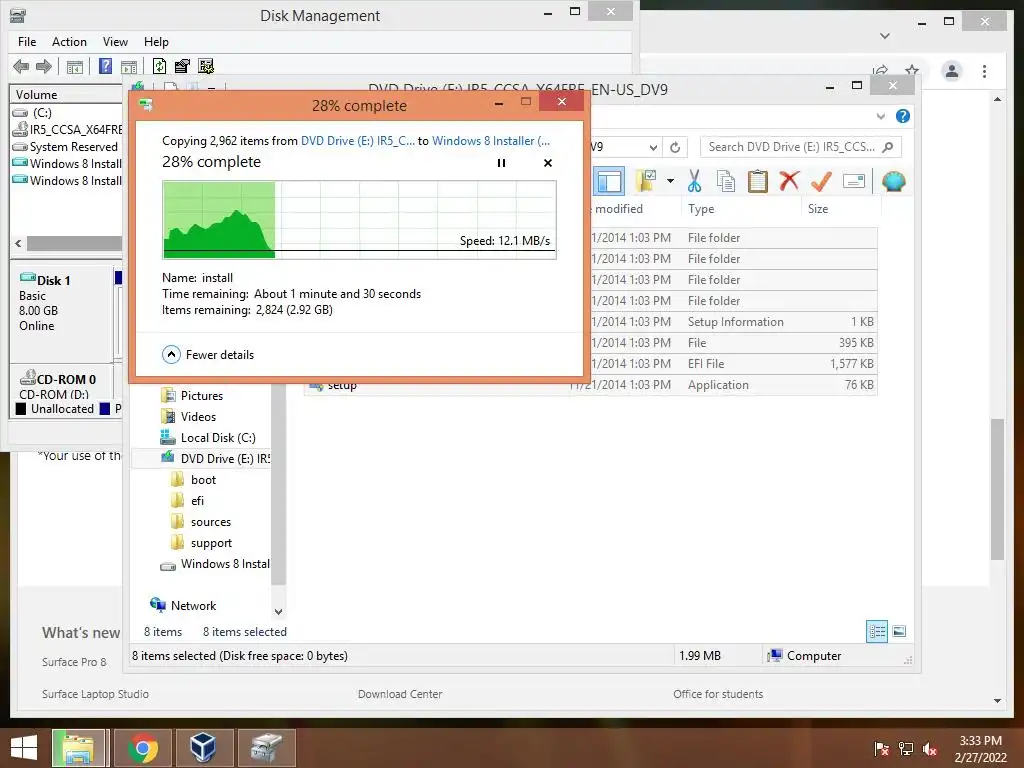This screenshot has width=1024, height=768.
Task: Select the boot folder in navigation tree
Action: pos(203,480)
